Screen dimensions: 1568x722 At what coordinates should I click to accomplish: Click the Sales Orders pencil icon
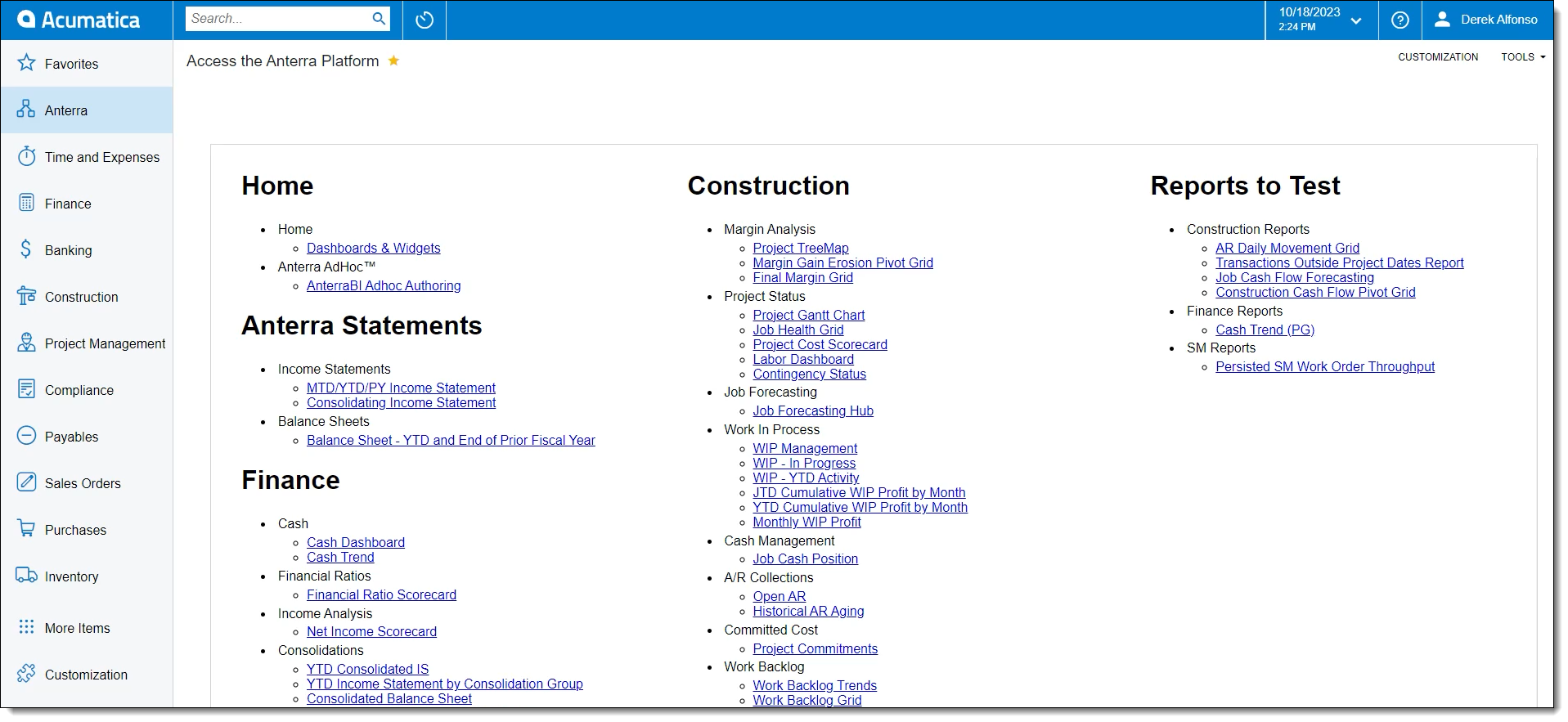click(x=26, y=482)
